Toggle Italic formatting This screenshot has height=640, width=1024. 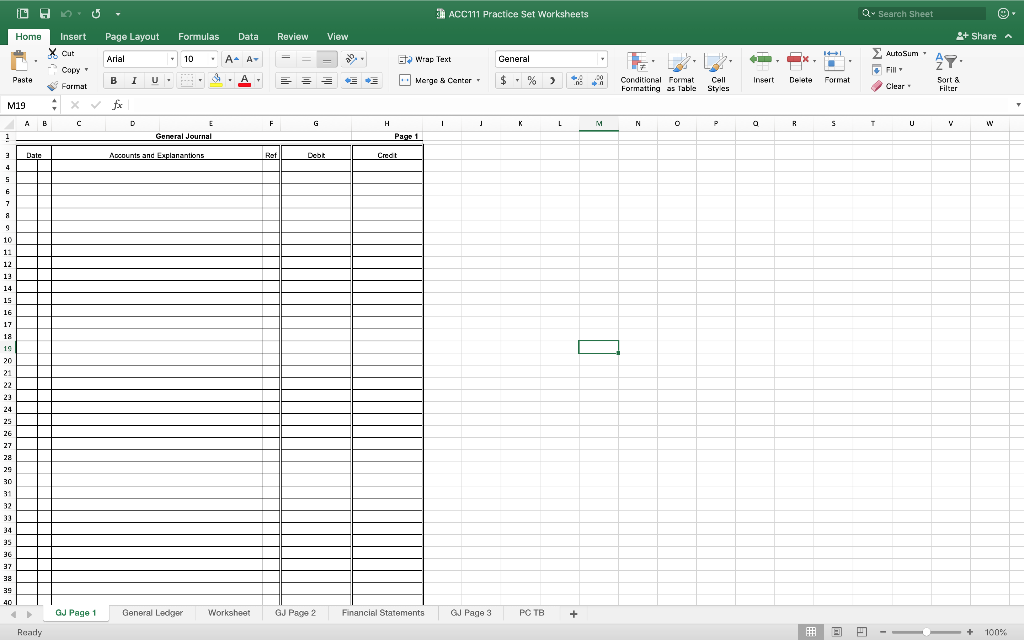[134, 80]
